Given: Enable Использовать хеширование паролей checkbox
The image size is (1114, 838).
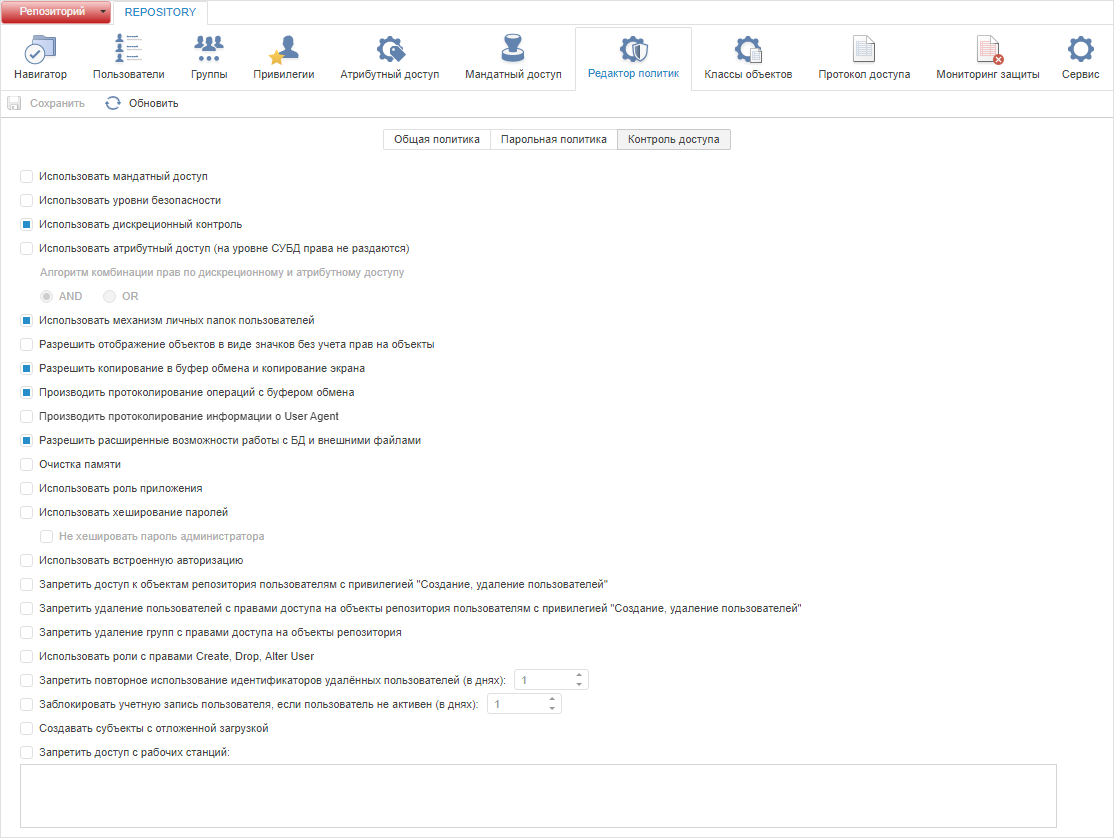Looking at the screenshot, I should click(x=26, y=513).
